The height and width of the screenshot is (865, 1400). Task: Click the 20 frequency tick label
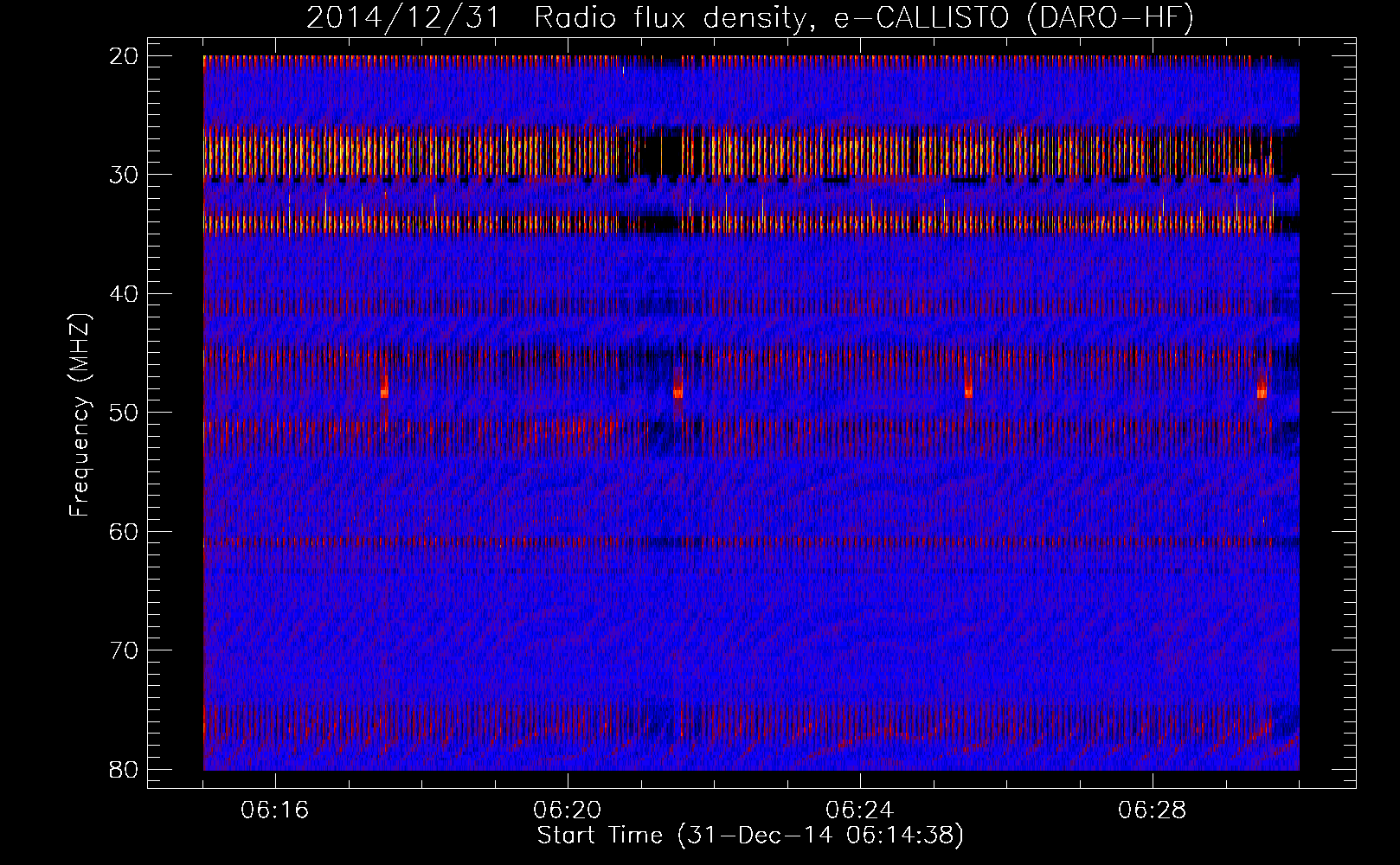tap(125, 56)
